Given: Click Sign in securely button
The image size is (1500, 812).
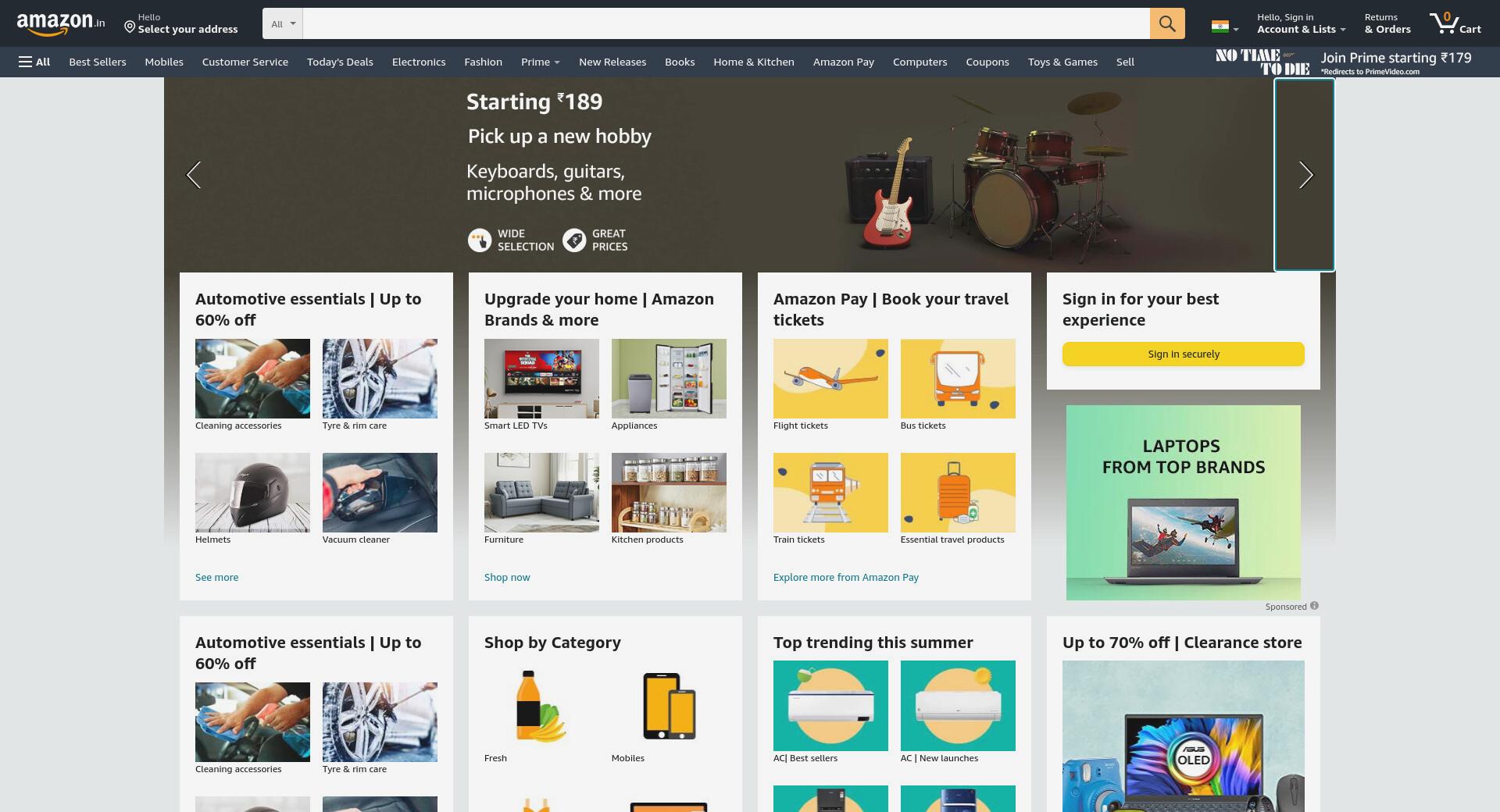Looking at the screenshot, I should pos(1184,354).
